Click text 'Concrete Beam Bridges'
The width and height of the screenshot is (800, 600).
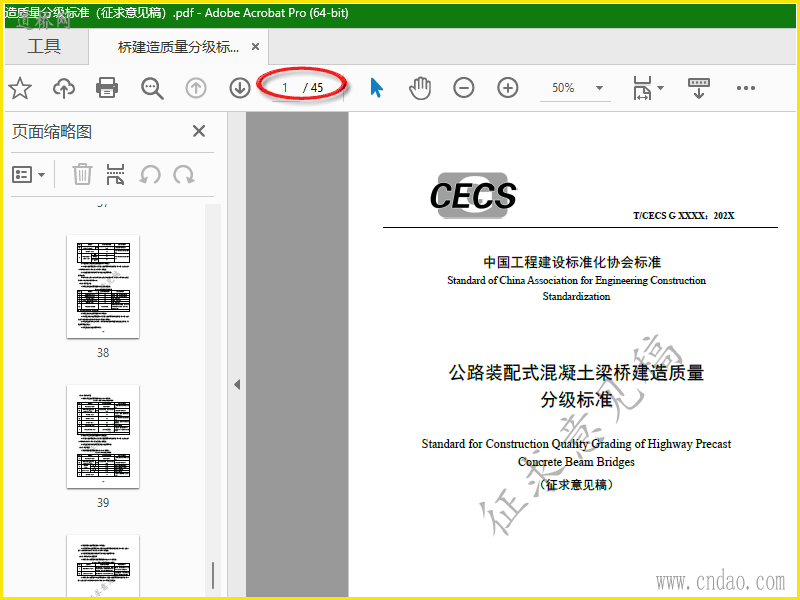point(576,462)
